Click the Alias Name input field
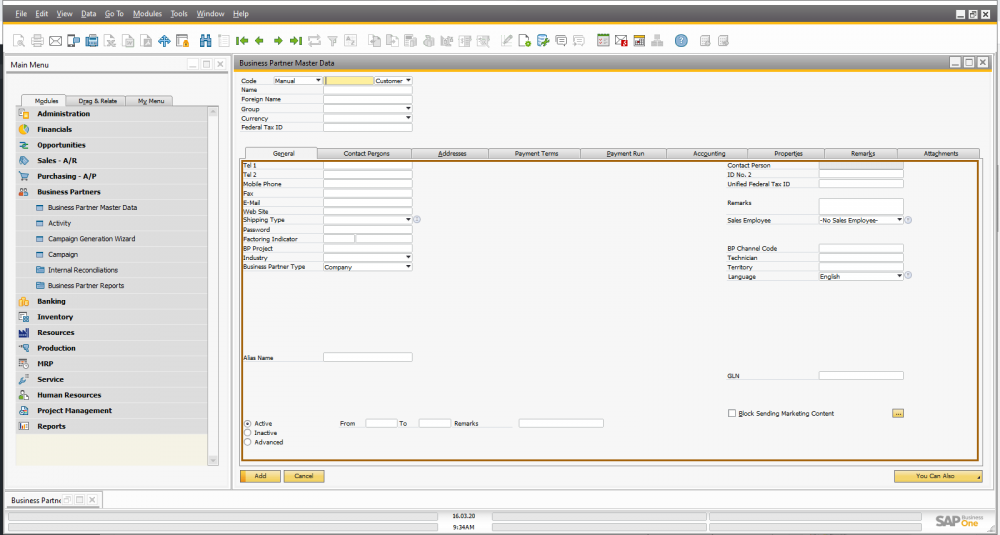This screenshot has width=1000, height=535. pos(367,357)
